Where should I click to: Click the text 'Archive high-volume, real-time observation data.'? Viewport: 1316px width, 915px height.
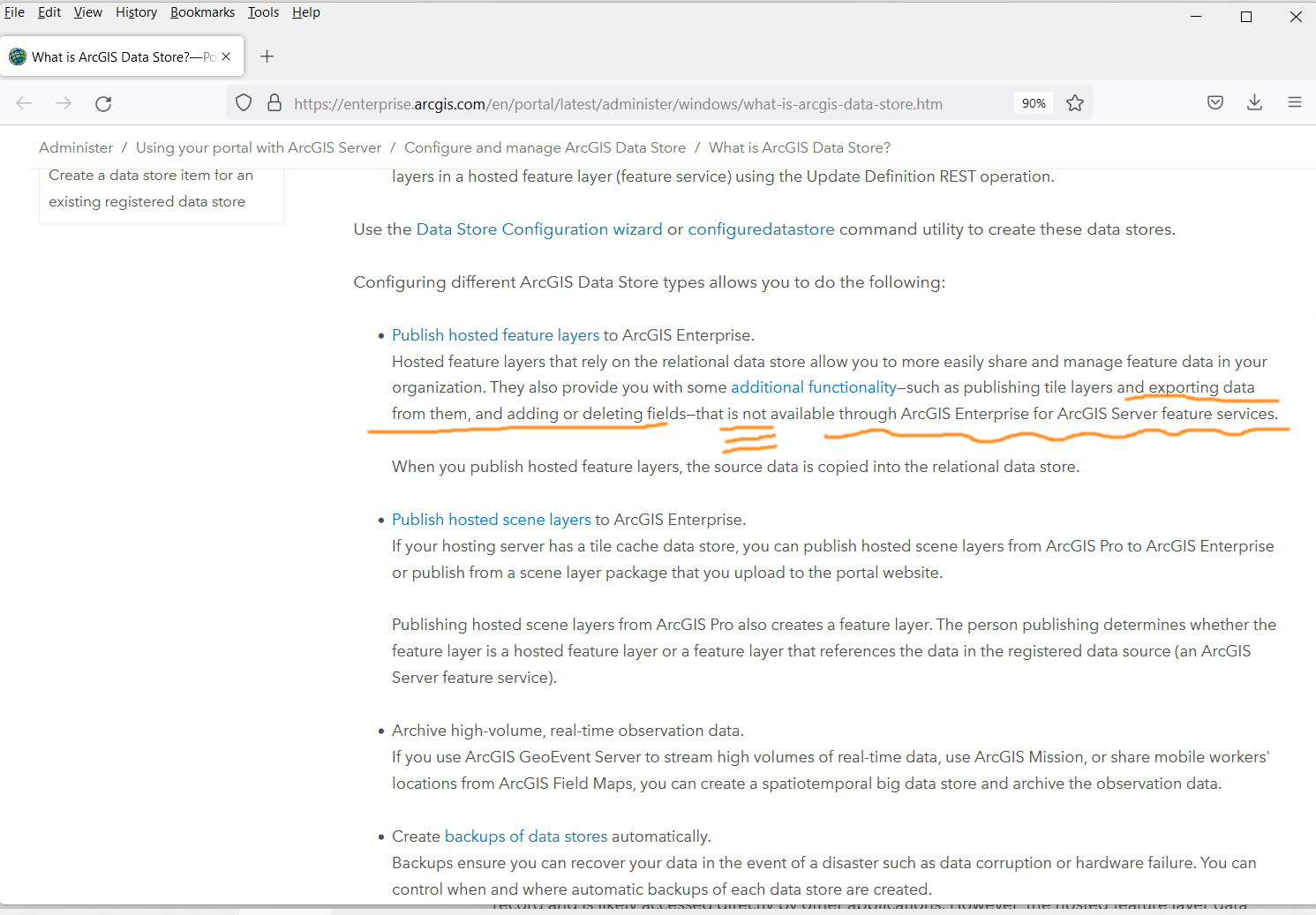[x=568, y=731]
